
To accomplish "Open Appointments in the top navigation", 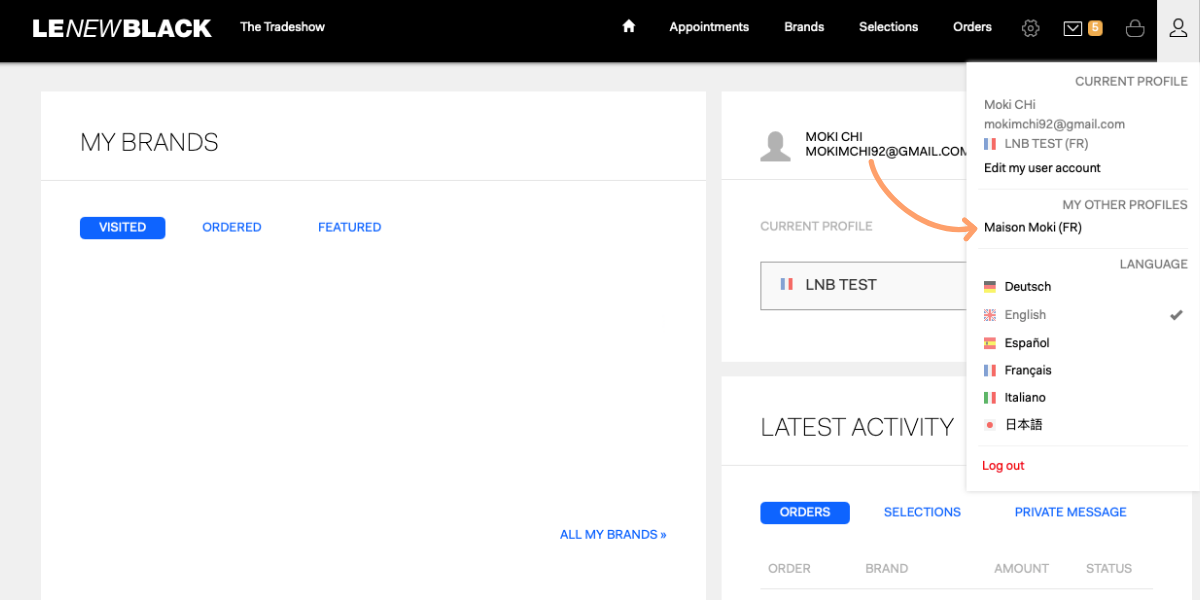I will click(x=709, y=27).
